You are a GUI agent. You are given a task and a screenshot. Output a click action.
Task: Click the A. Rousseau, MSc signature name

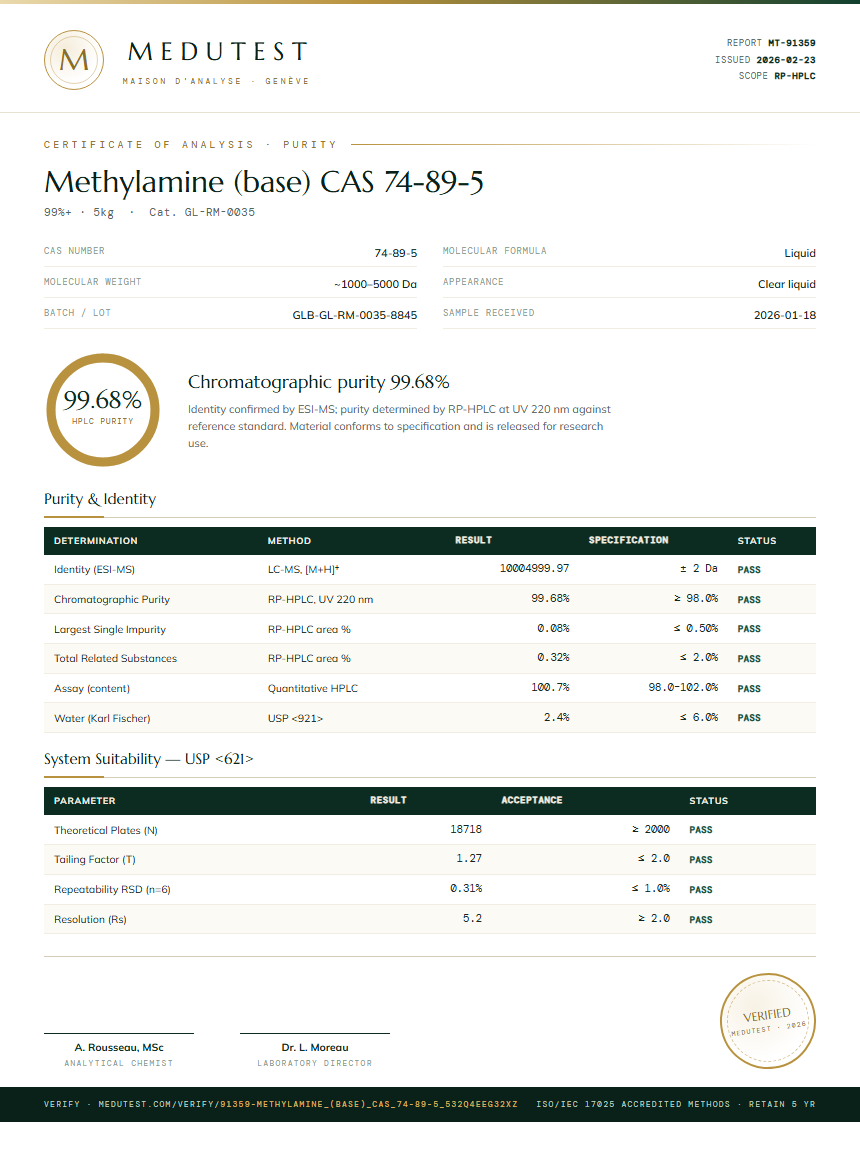[119, 1048]
